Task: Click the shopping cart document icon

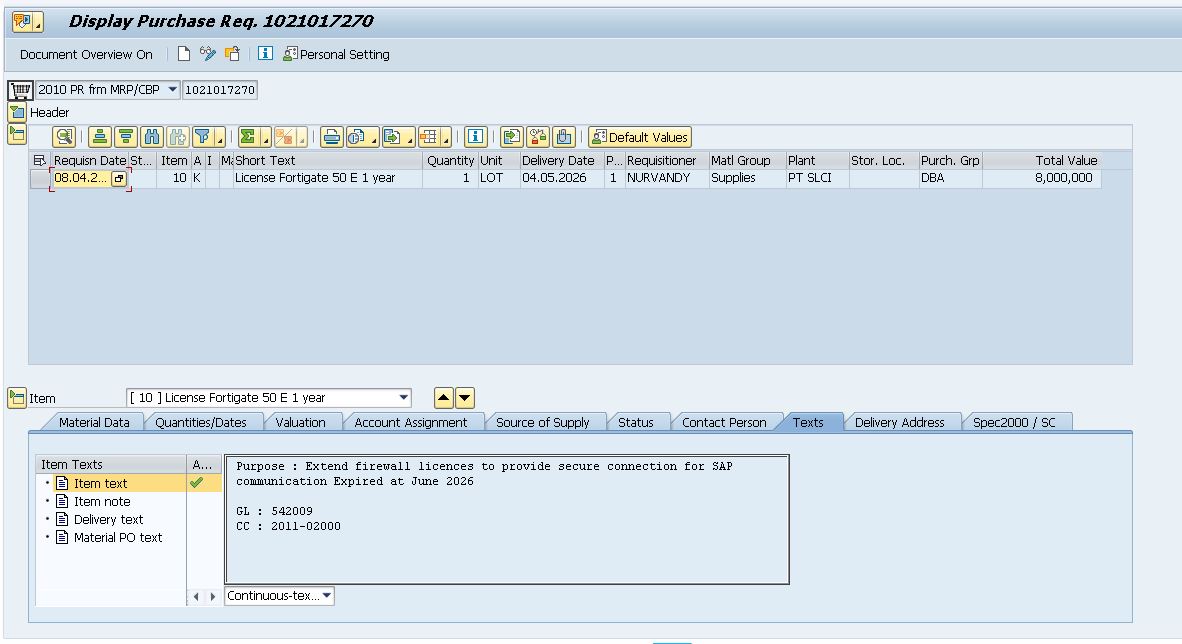Action: click(21, 90)
